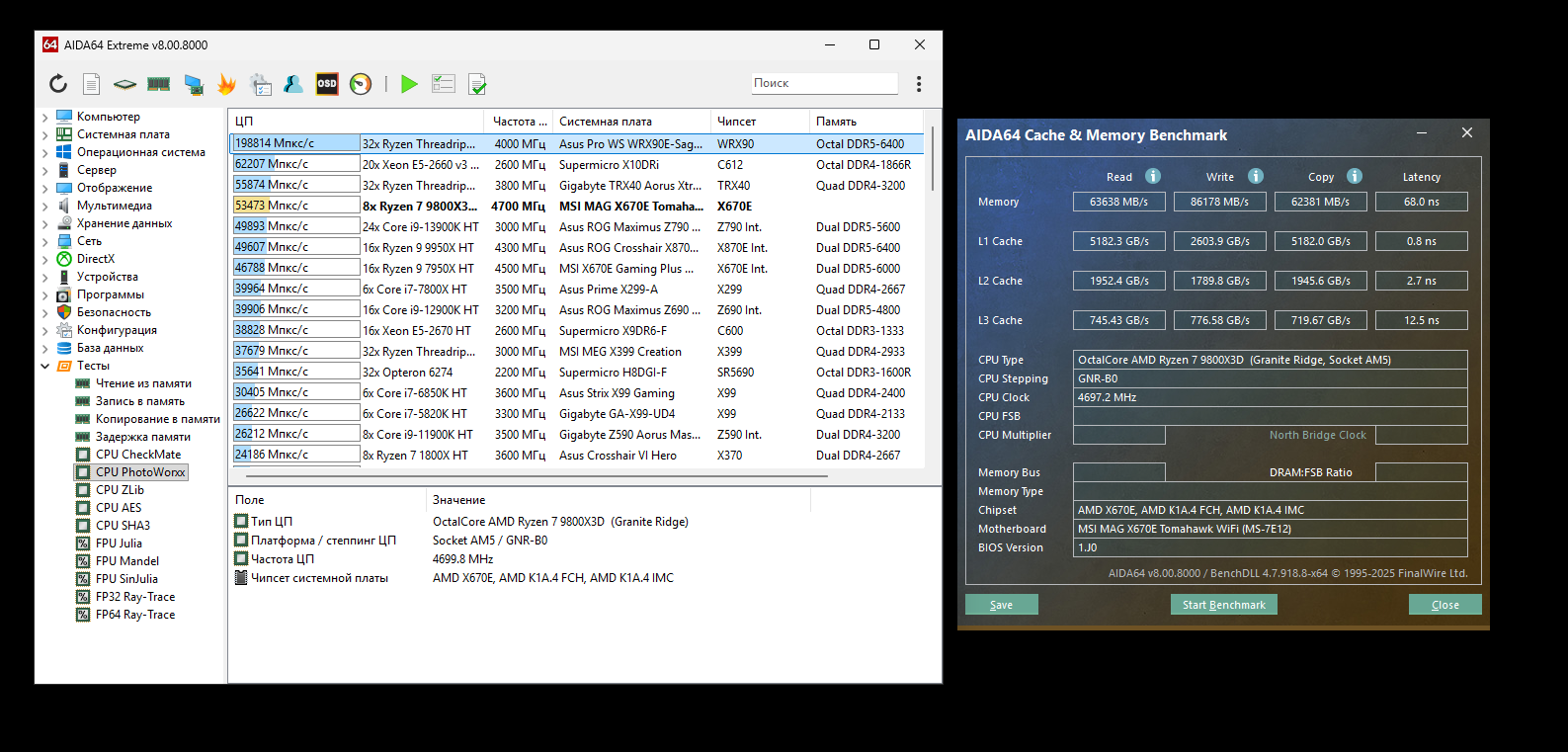This screenshot has height=752, width=1568.
Task: Click the Motherboard value MSI MAG X670E Tomahawk WiFi
Action: (x=1270, y=529)
